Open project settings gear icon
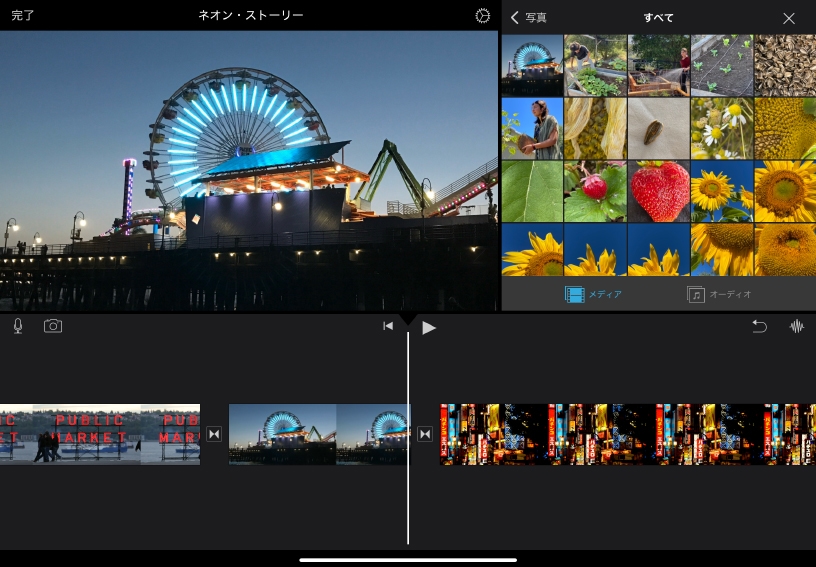The image size is (816, 567). (483, 16)
